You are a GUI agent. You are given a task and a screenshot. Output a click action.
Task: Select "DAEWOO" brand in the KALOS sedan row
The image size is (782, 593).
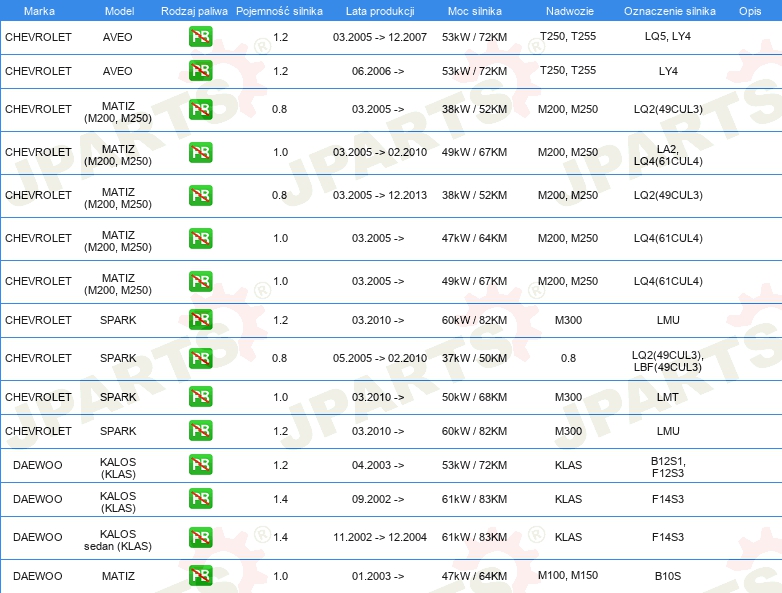[37, 537]
